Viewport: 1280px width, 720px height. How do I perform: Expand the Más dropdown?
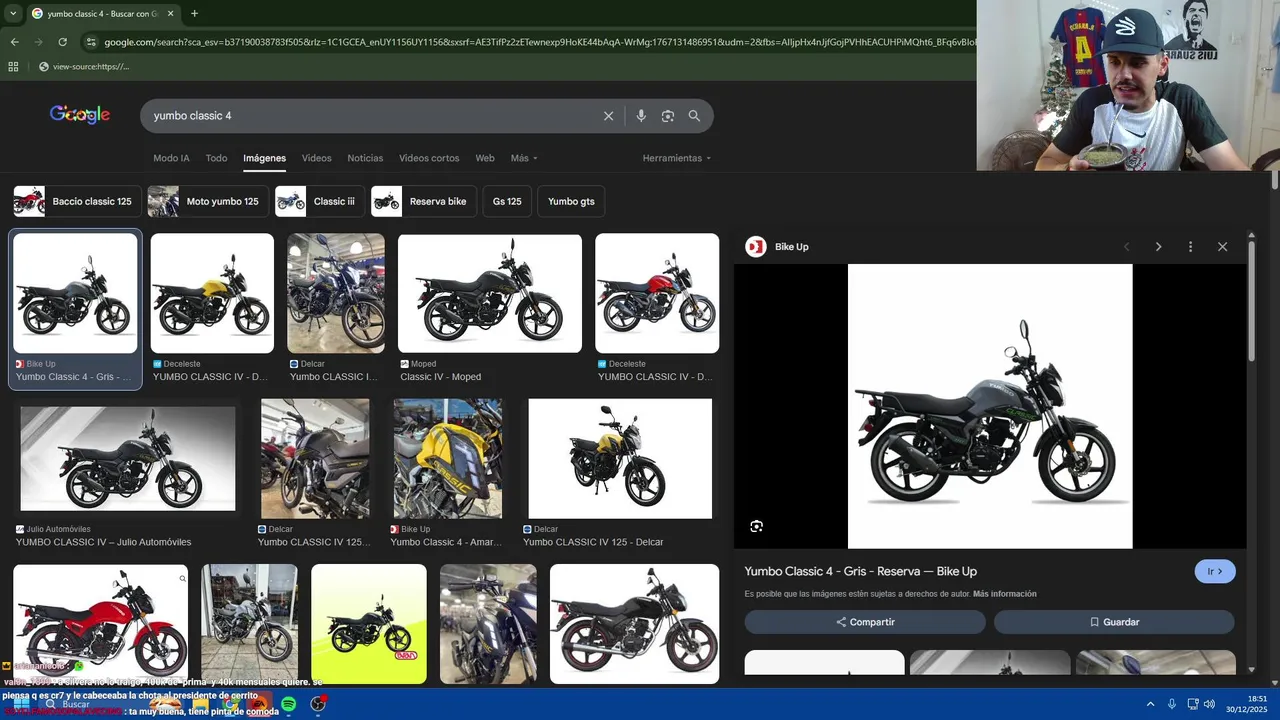524,158
